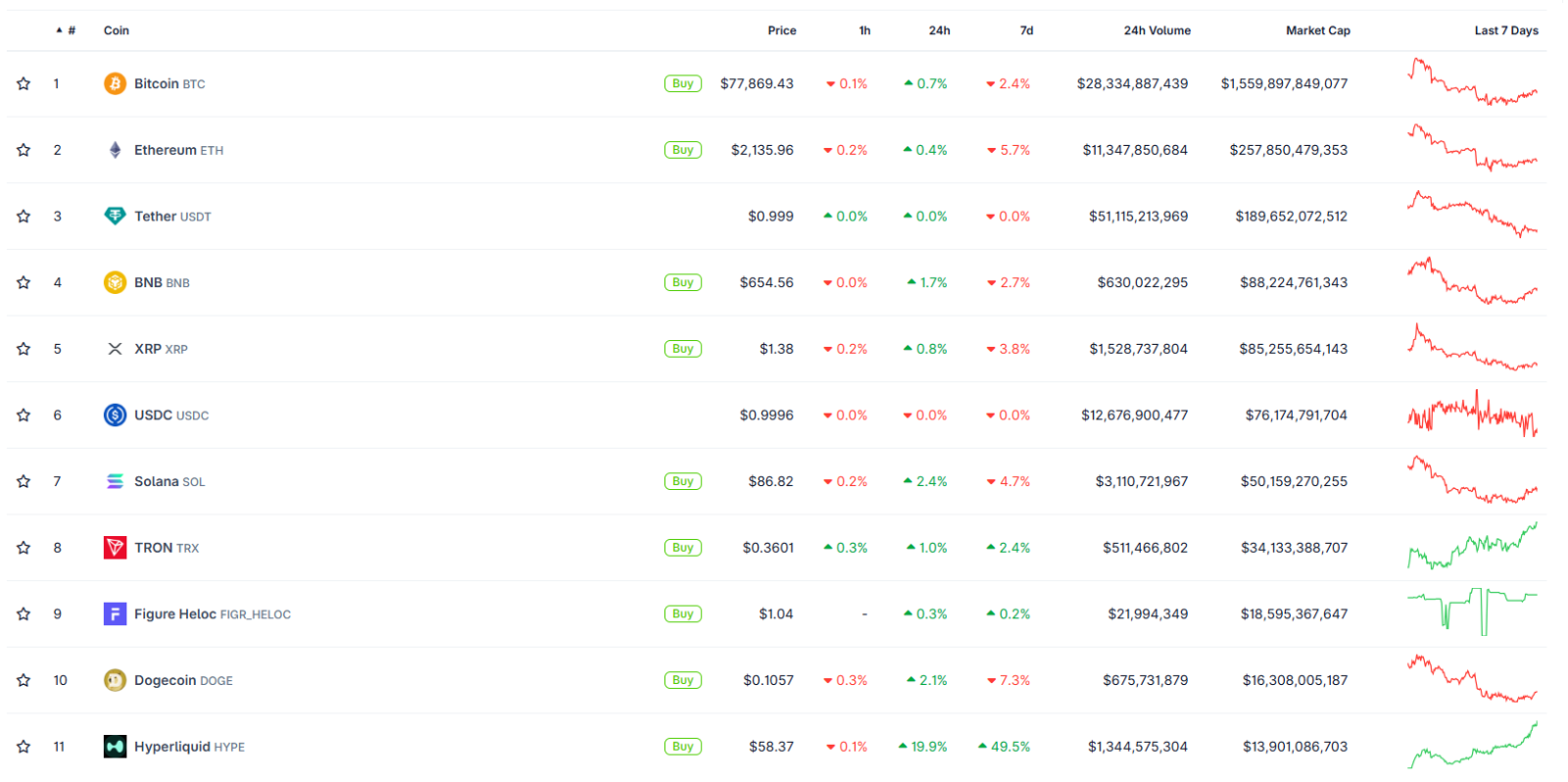The height and width of the screenshot is (782, 1568).
Task: Favorite Ethereum with its star
Action: 24,150
